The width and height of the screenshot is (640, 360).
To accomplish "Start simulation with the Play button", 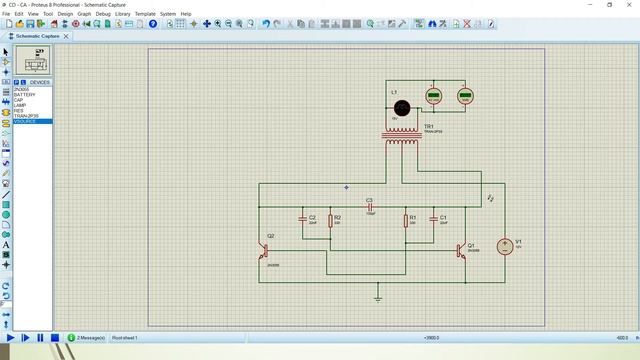I will click(11, 338).
